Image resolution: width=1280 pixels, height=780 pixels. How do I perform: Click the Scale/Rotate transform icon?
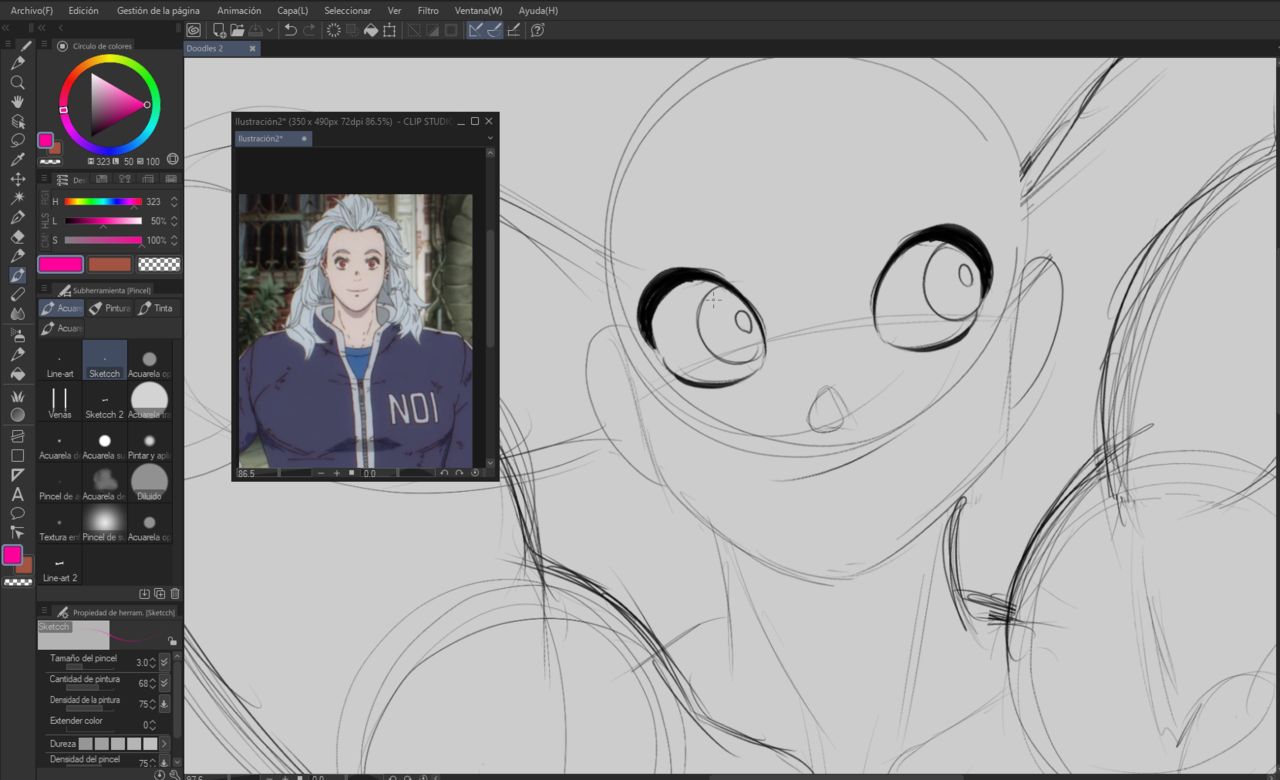point(390,30)
